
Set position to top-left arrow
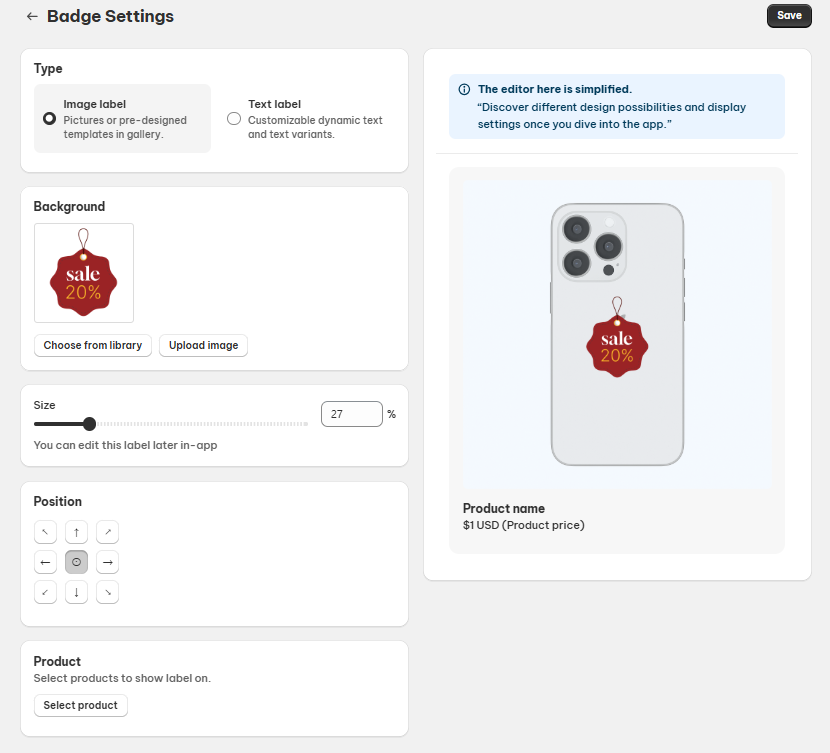click(x=45, y=531)
